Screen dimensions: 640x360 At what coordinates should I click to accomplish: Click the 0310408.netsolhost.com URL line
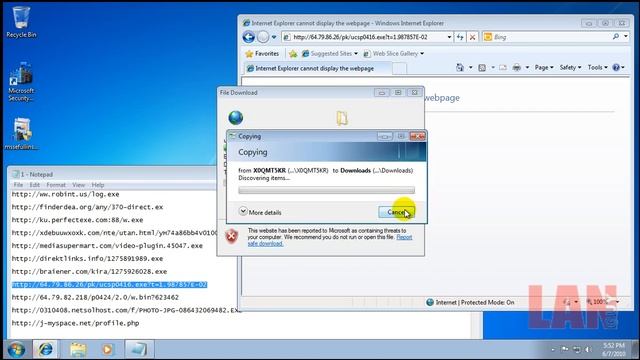click(x=126, y=310)
